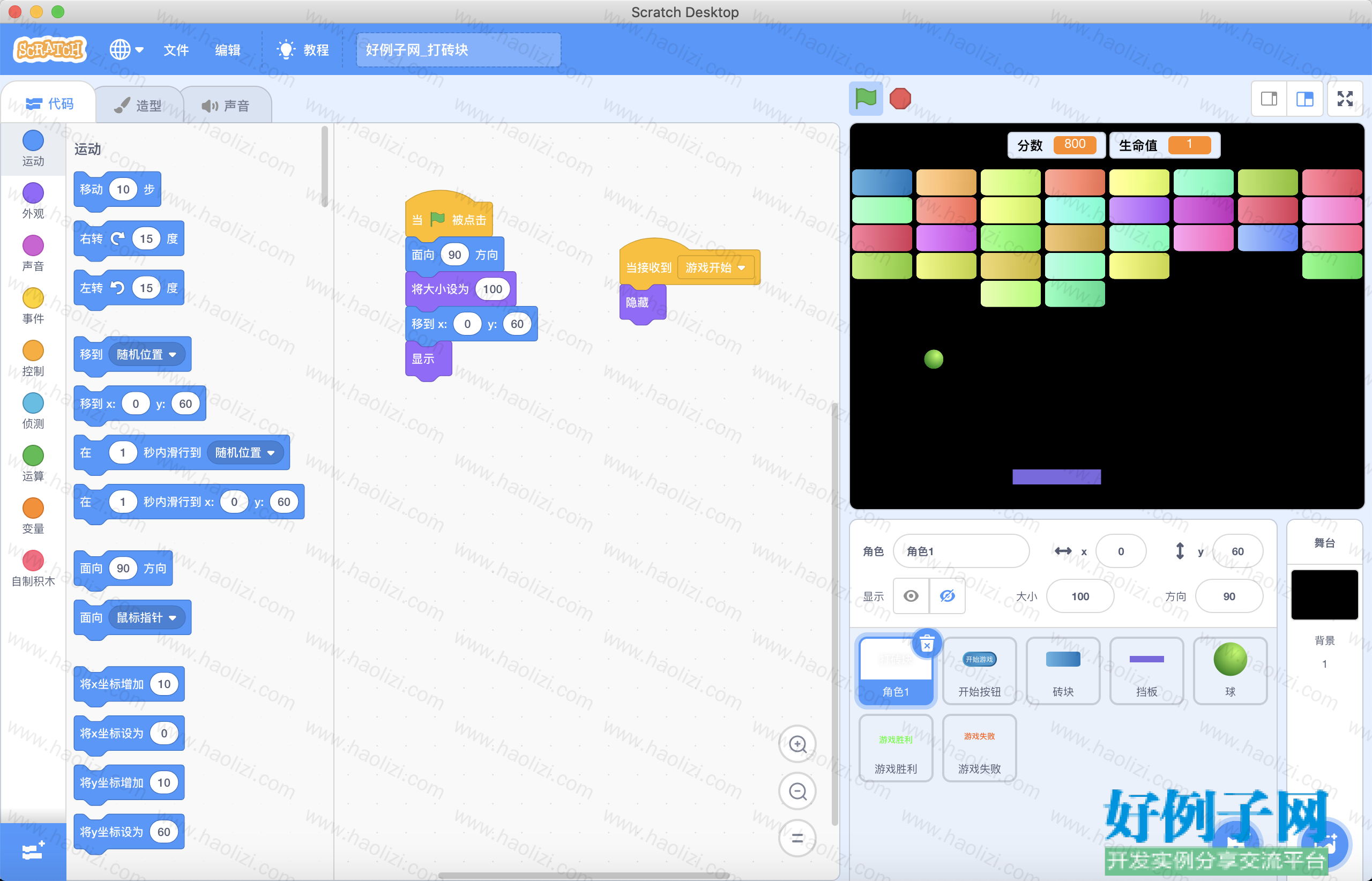Switch to the 代码 tab

click(50, 103)
